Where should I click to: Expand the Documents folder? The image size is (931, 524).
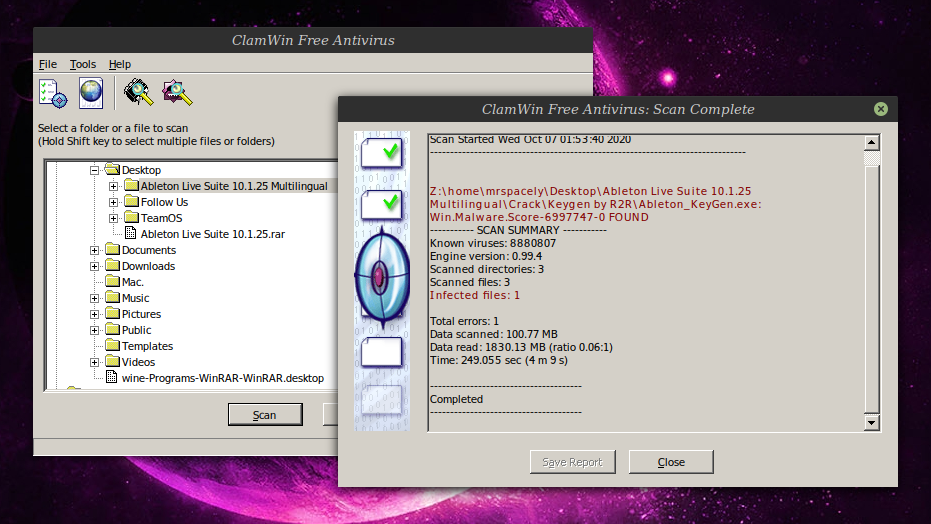pos(94,250)
